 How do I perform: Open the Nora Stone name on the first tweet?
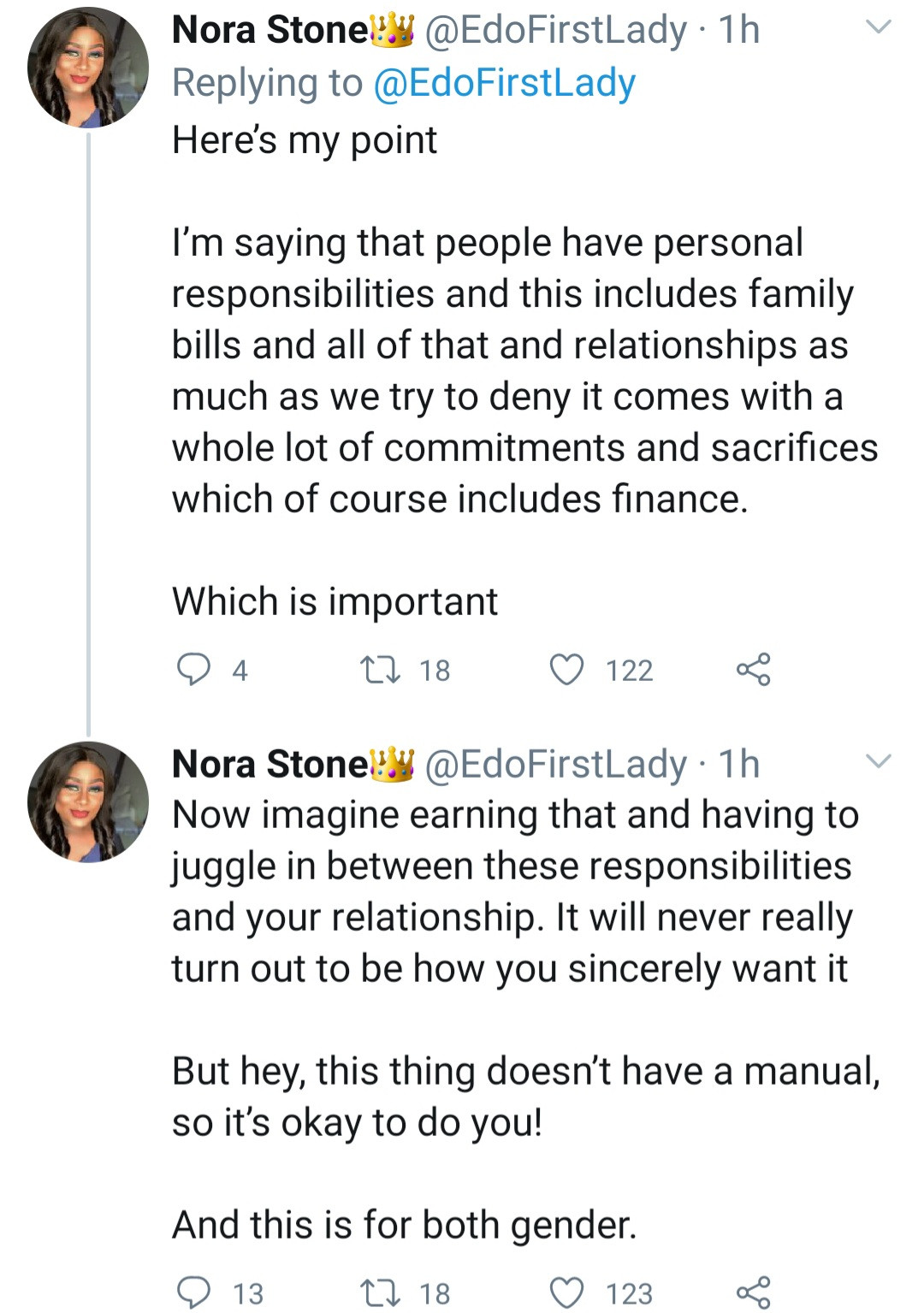pyautogui.click(x=269, y=30)
